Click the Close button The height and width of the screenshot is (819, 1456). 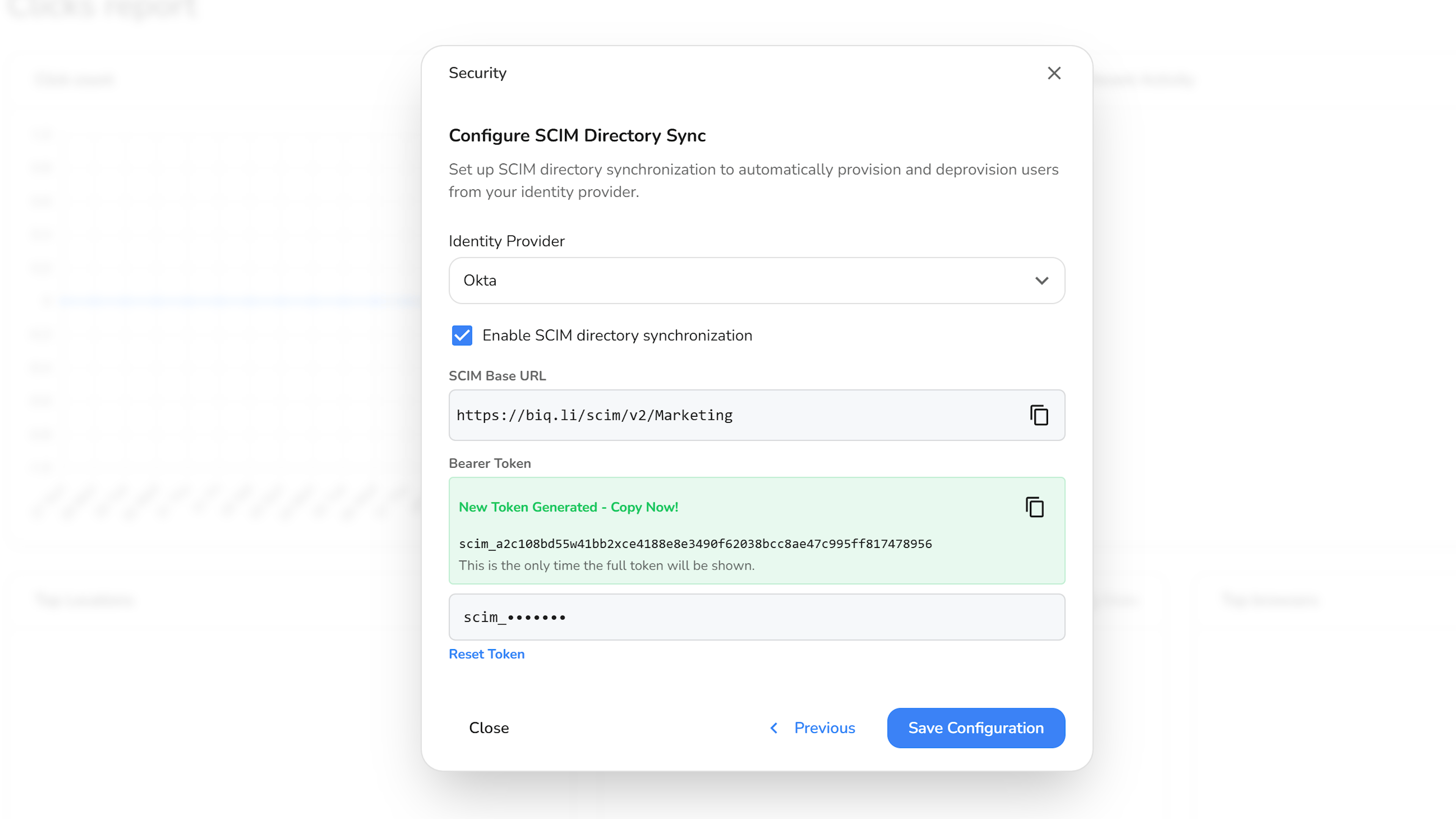(489, 728)
